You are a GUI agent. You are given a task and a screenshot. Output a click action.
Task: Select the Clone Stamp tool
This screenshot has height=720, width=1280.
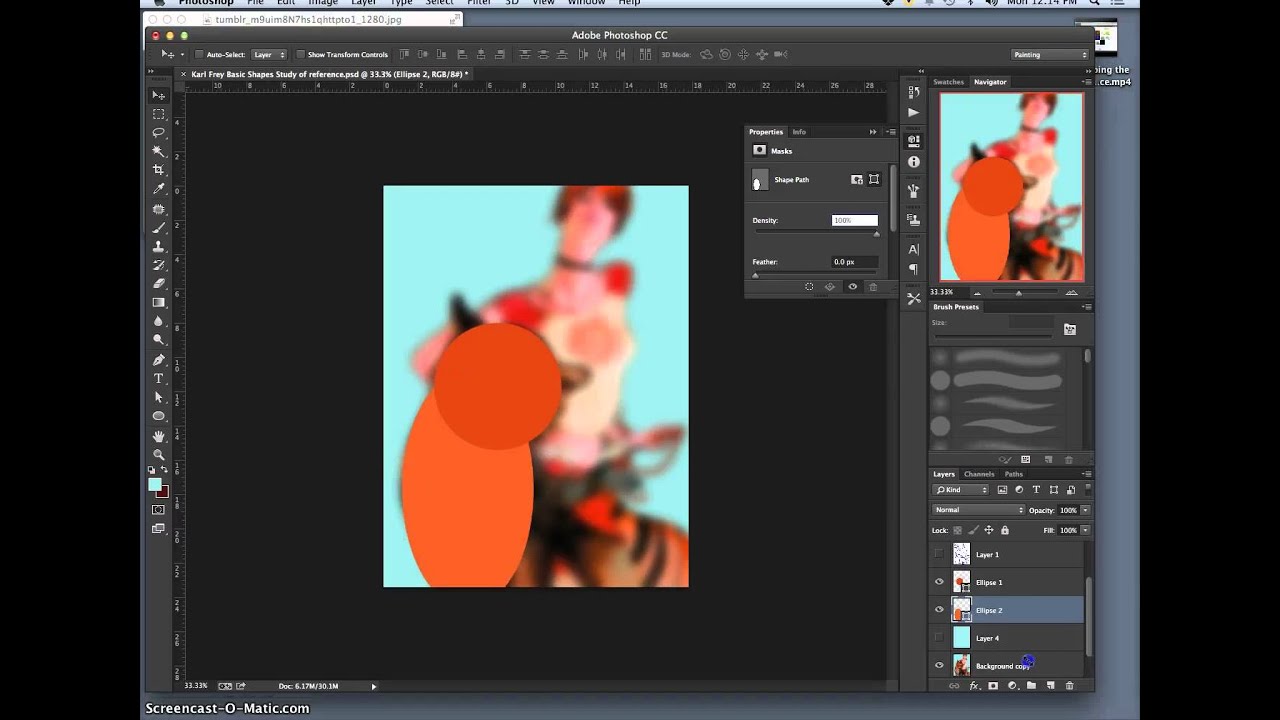(158, 246)
